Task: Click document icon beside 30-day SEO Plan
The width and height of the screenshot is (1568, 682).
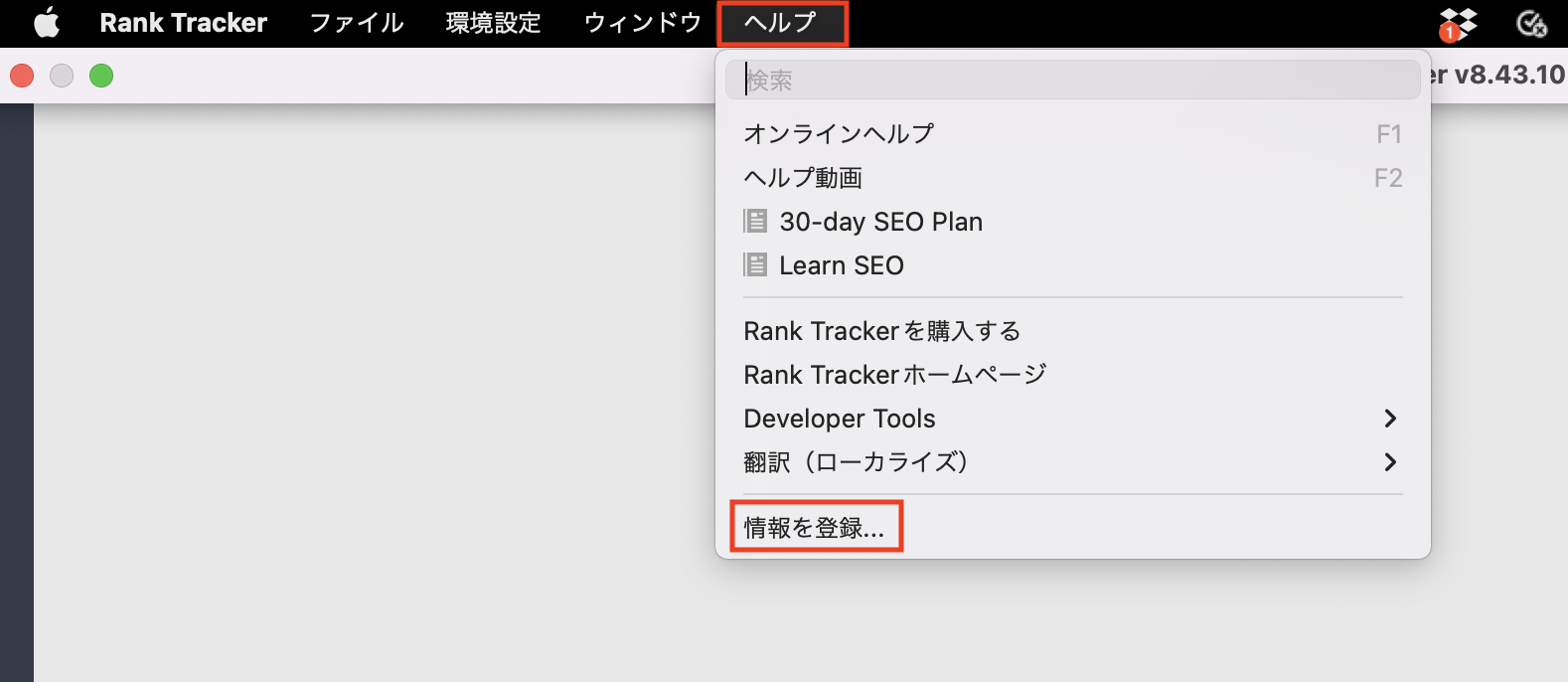Action: [755, 221]
